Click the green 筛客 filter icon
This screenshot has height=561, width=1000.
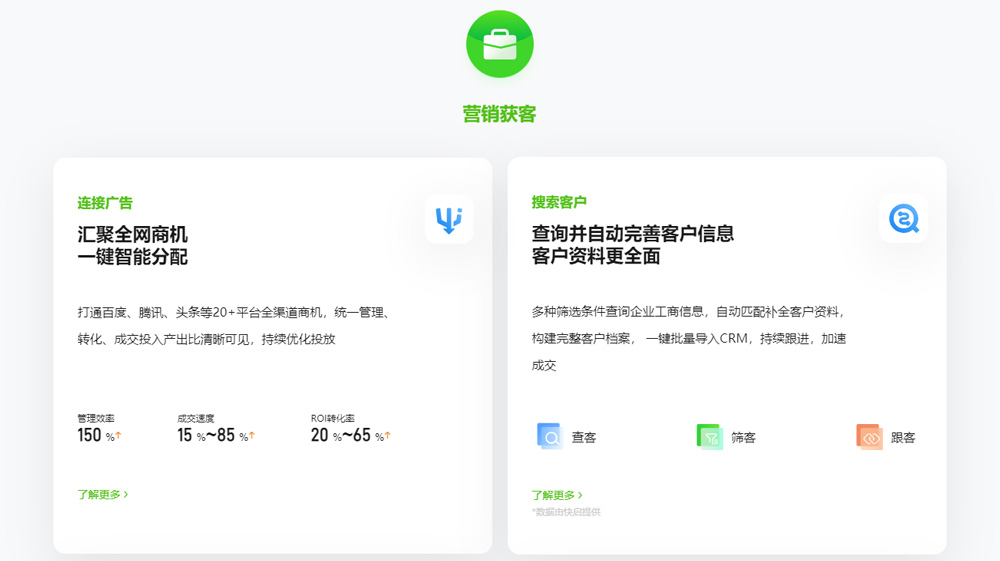coord(710,437)
